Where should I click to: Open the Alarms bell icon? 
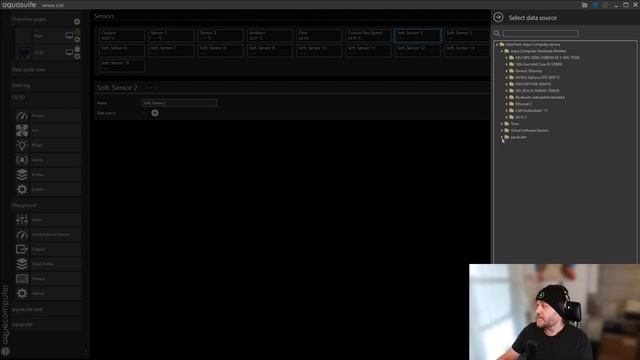click(x=22, y=160)
